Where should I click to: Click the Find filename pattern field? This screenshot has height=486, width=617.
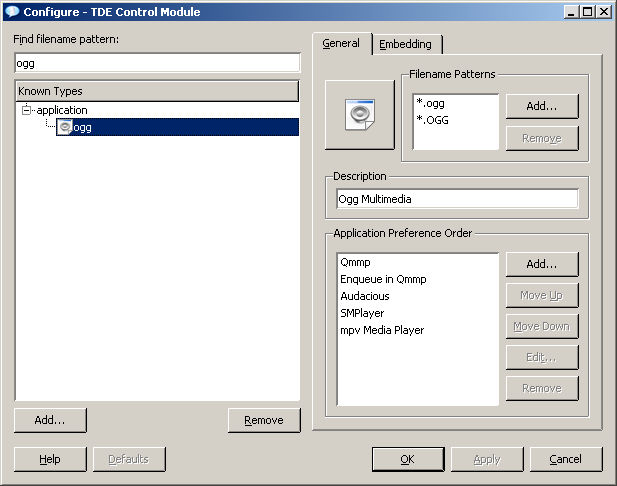[x=157, y=62]
